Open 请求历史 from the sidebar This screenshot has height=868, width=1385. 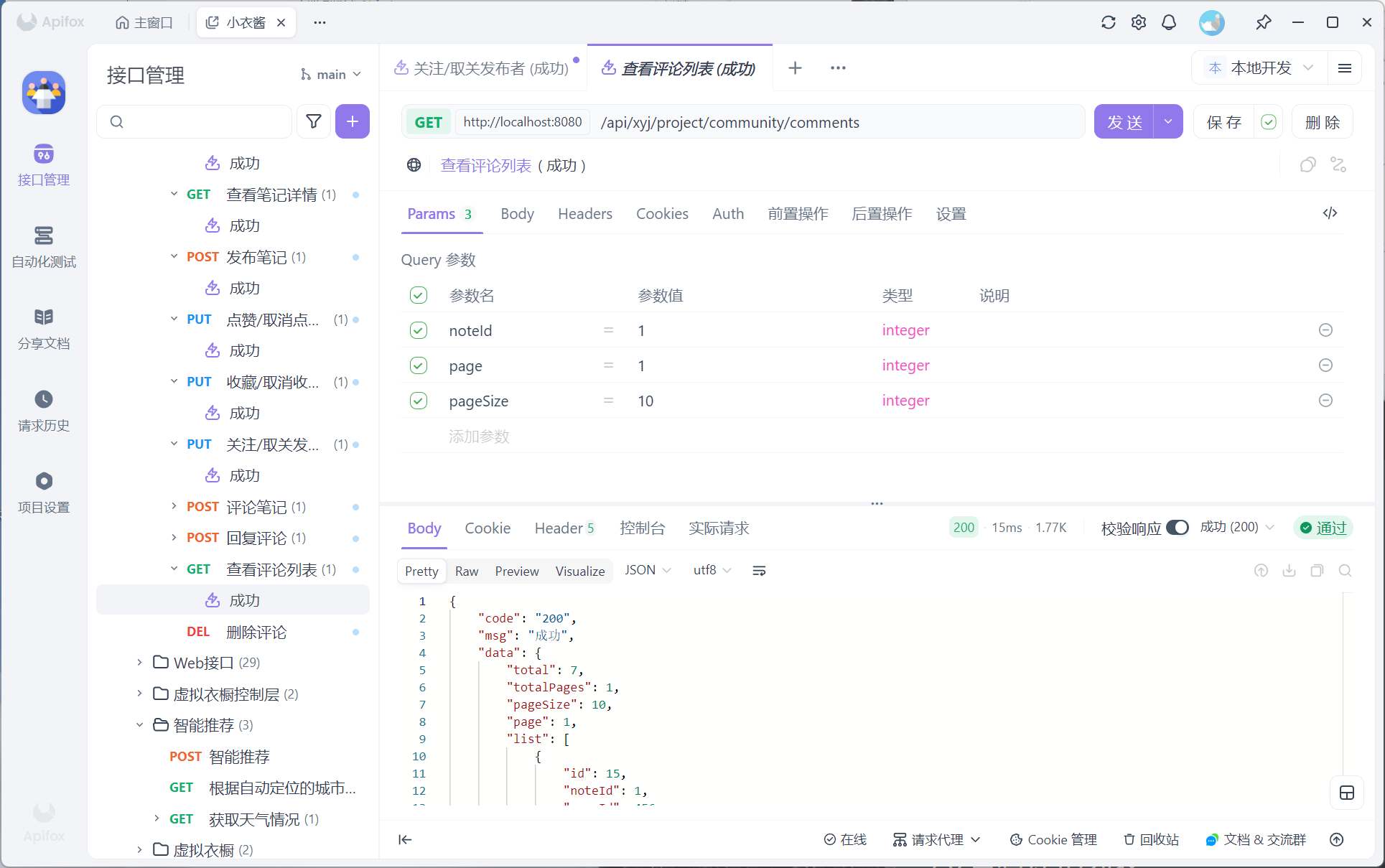[x=43, y=411]
